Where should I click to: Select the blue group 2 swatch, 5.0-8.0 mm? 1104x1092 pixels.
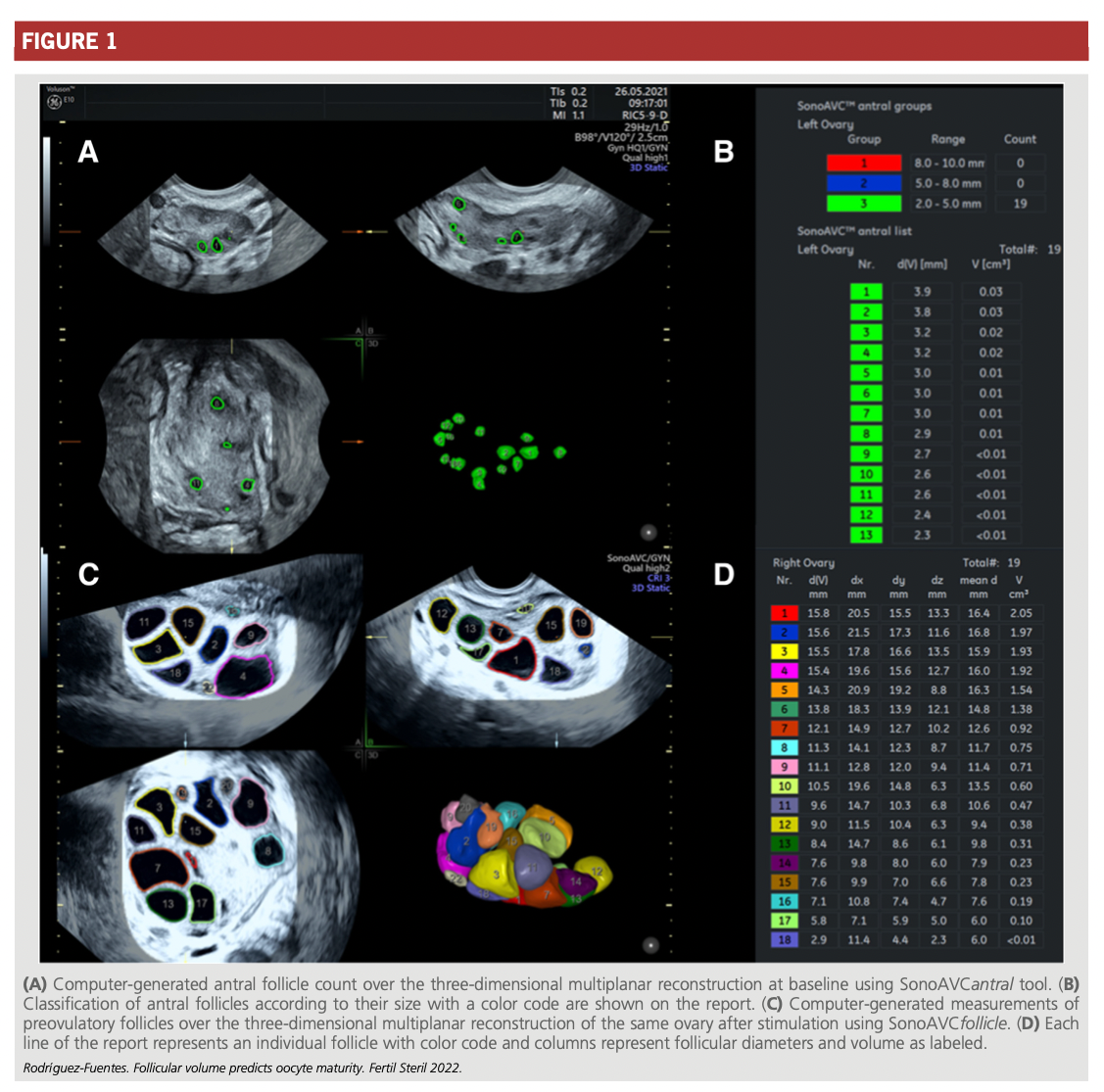(864, 183)
